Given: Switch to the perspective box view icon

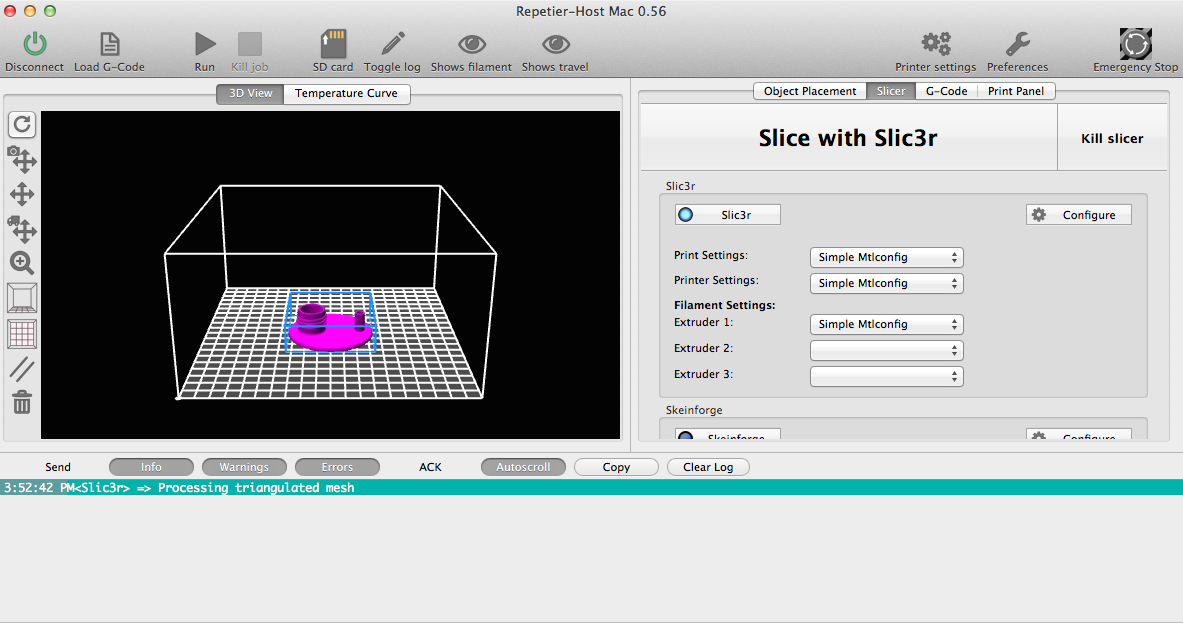Looking at the screenshot, I should click(22, 298).
